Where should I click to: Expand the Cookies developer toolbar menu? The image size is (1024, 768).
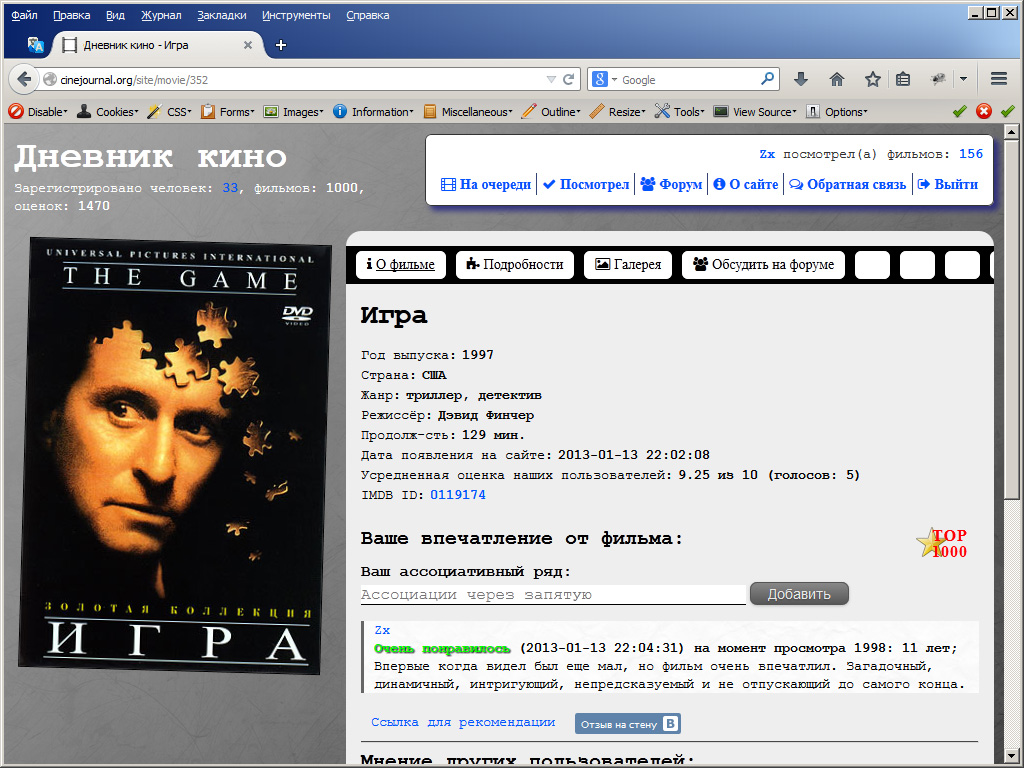109,112
